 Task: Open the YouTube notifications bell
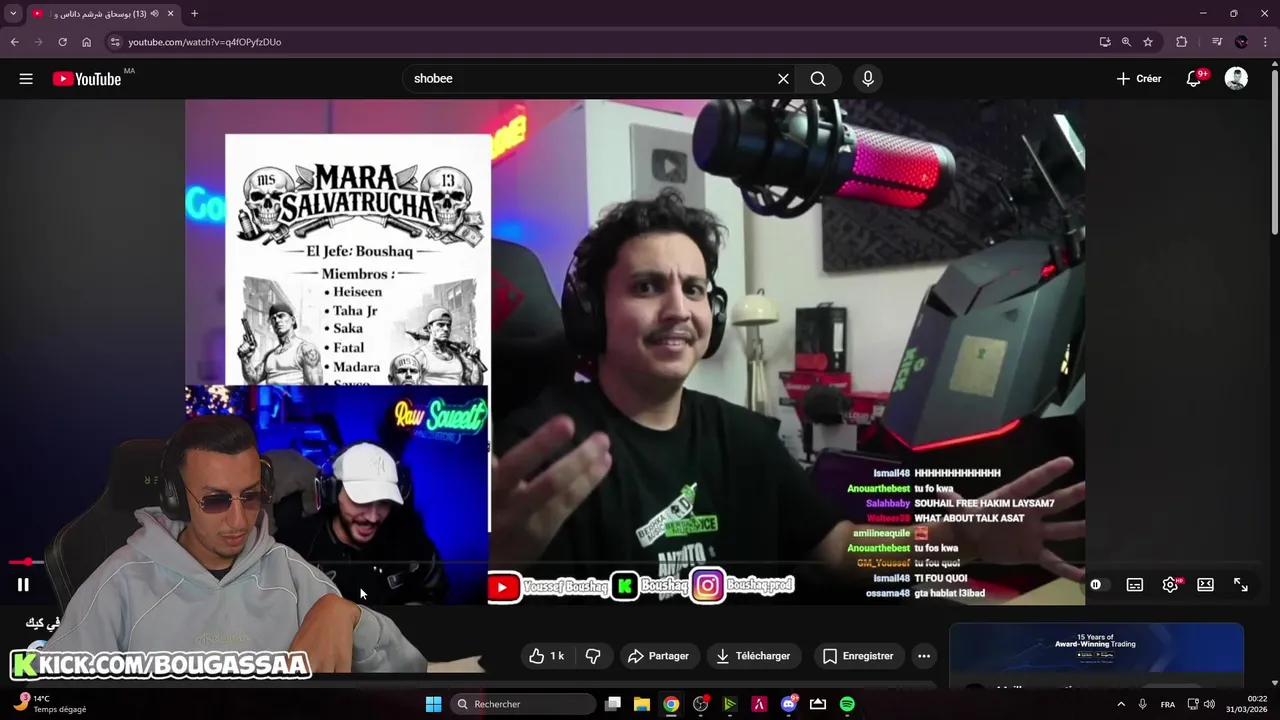point(1194,79)
